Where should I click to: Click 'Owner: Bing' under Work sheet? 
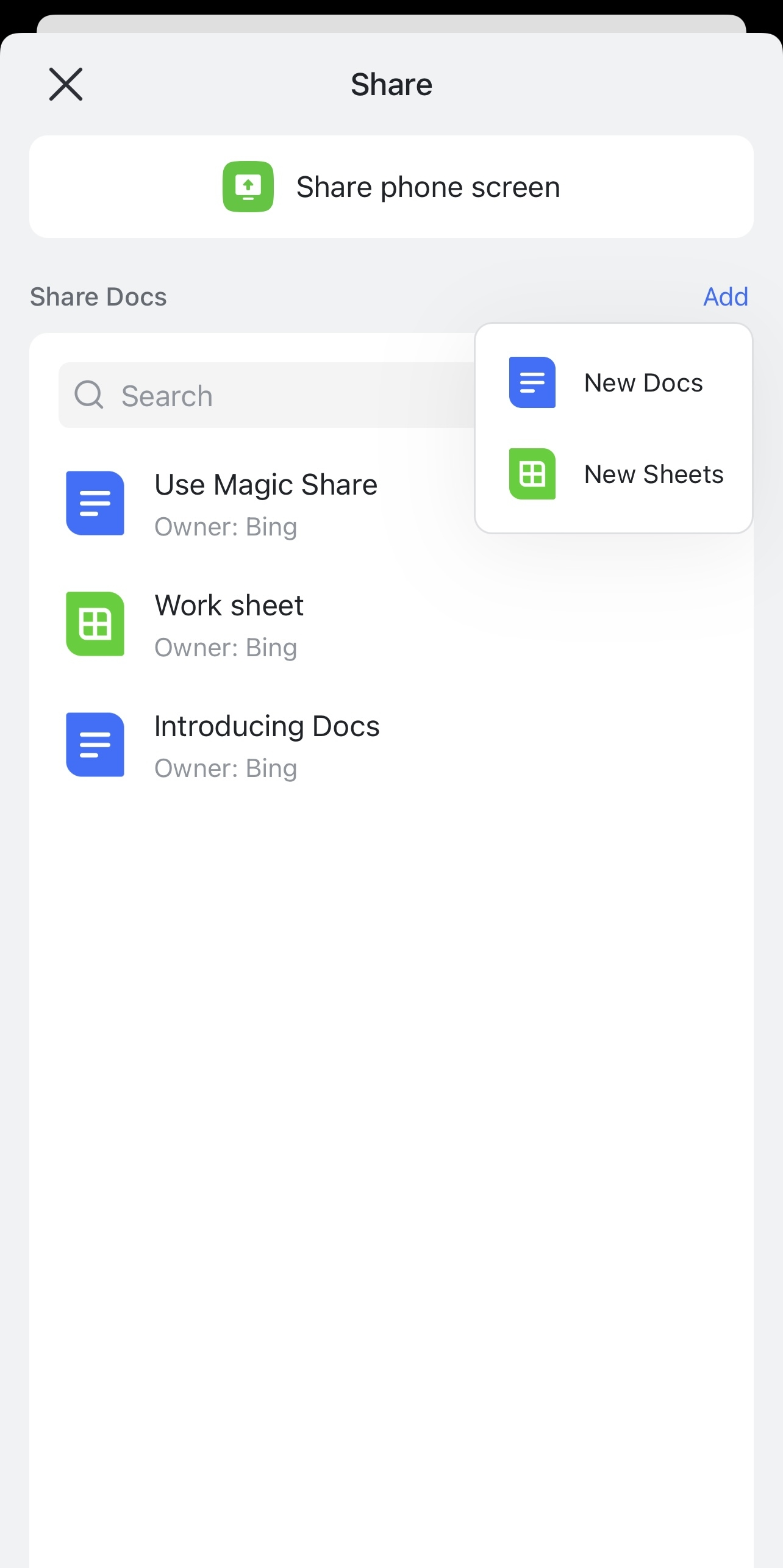(226, 648)
